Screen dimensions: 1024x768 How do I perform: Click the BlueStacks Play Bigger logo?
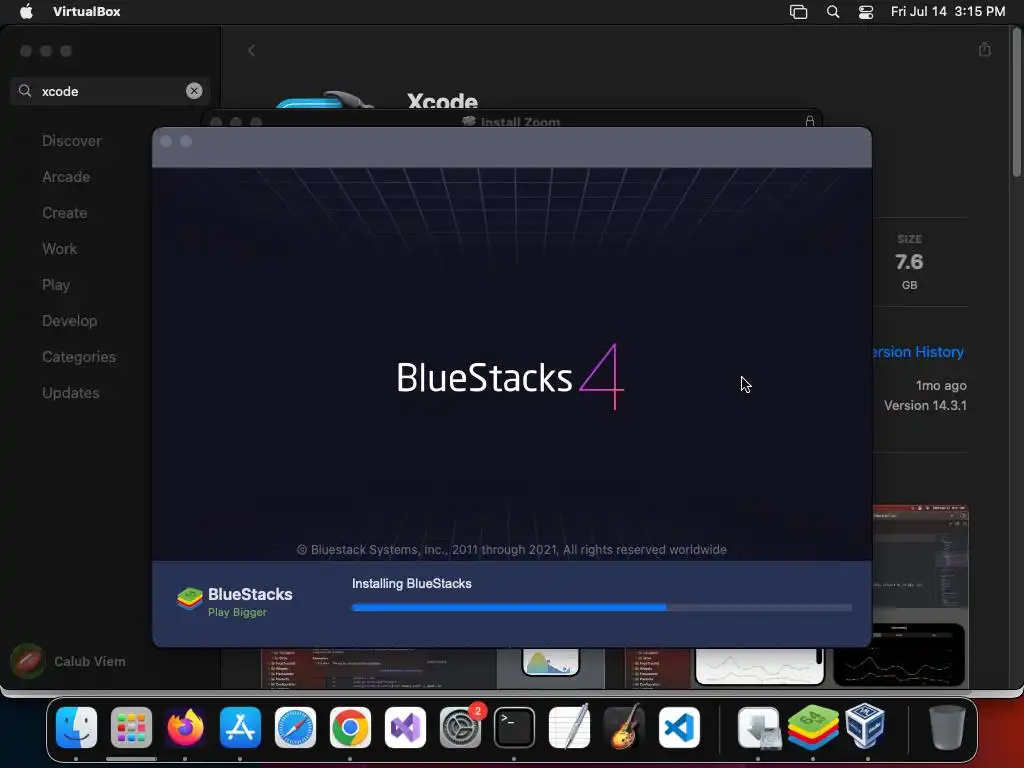click(234, 601)
